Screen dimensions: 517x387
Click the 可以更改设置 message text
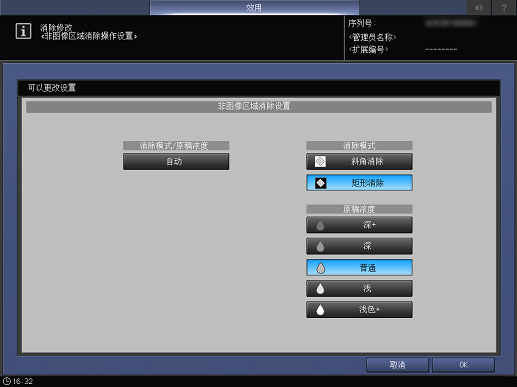coord(52,88)
